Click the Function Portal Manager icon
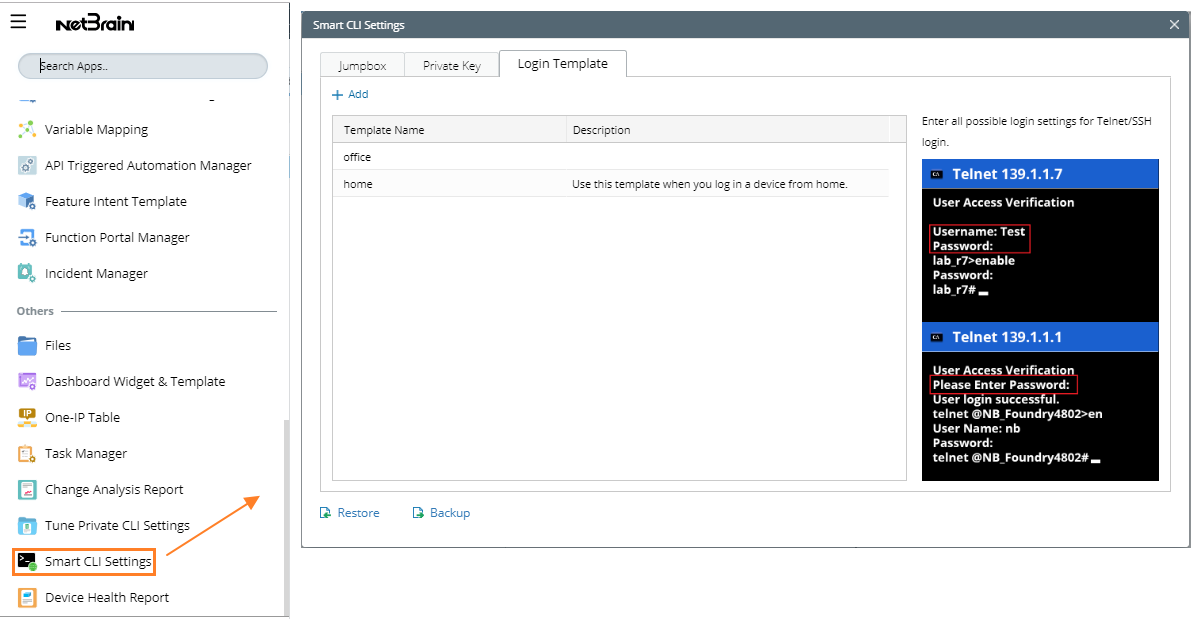The image size is (1192, 619). [x=27, y=238]
